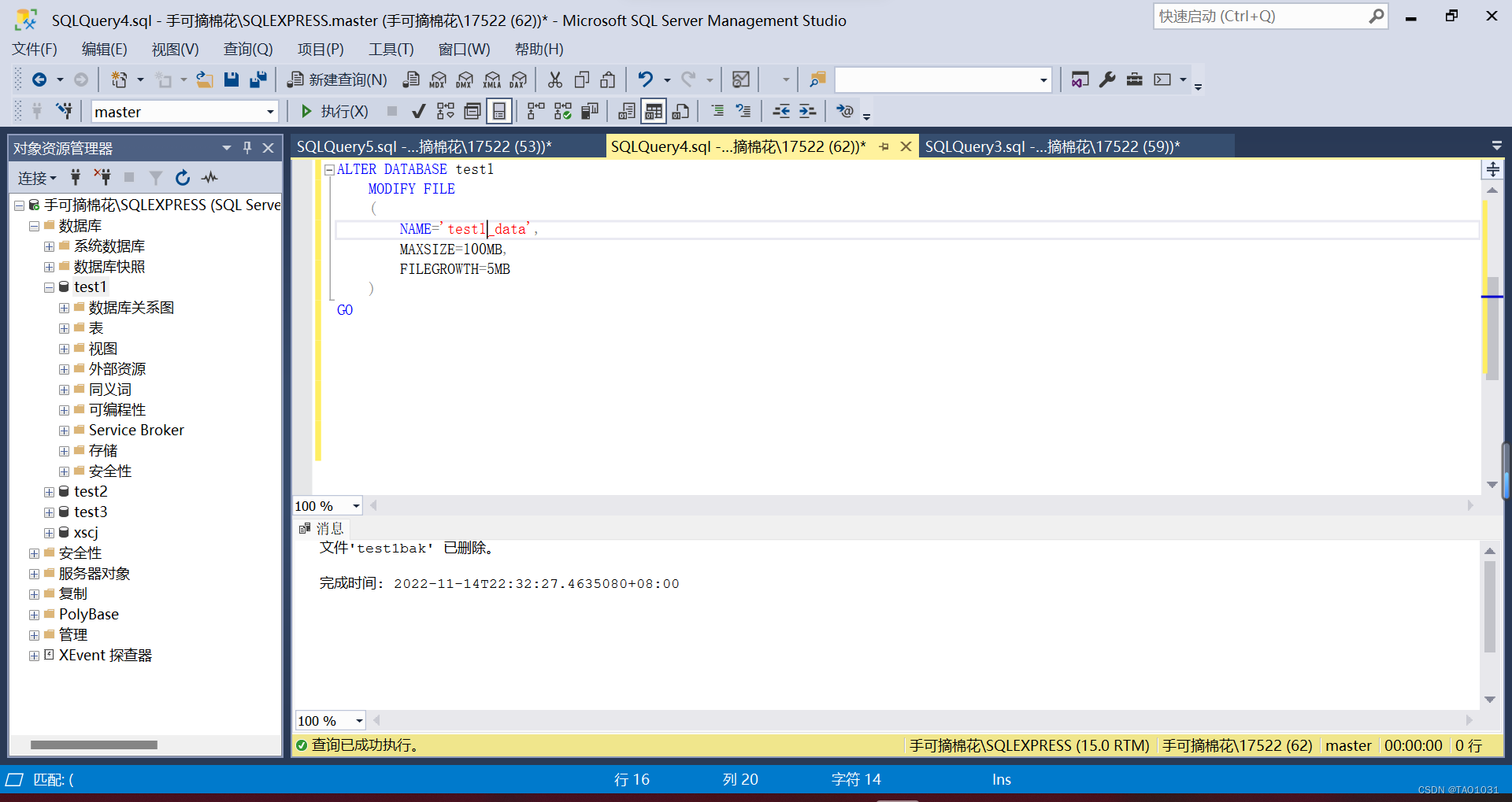The height and width of the screenshot is (802, 1512).
Task: Click the Database Engine Query icon
Action: pyautogui.click(x=411, y=79)
